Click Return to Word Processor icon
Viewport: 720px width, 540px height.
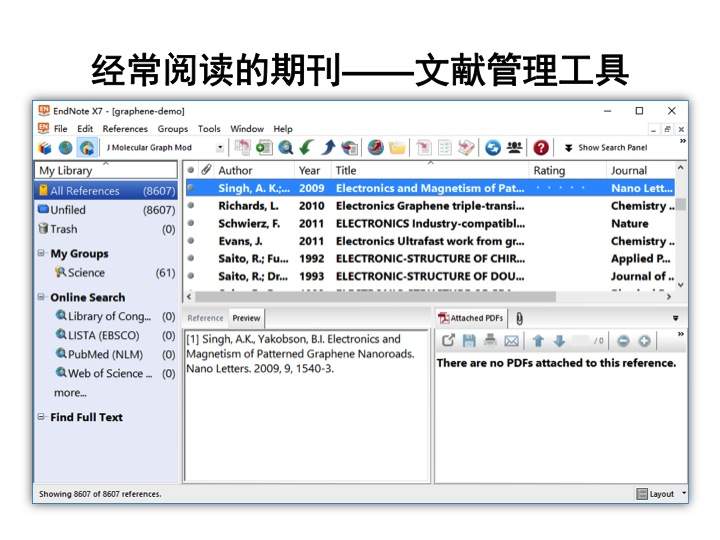click(x=466, y=147)
